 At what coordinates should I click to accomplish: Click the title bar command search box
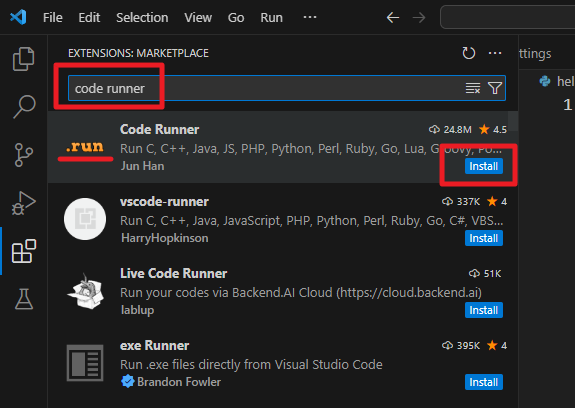pyautogui.click(x=508, y=17)
